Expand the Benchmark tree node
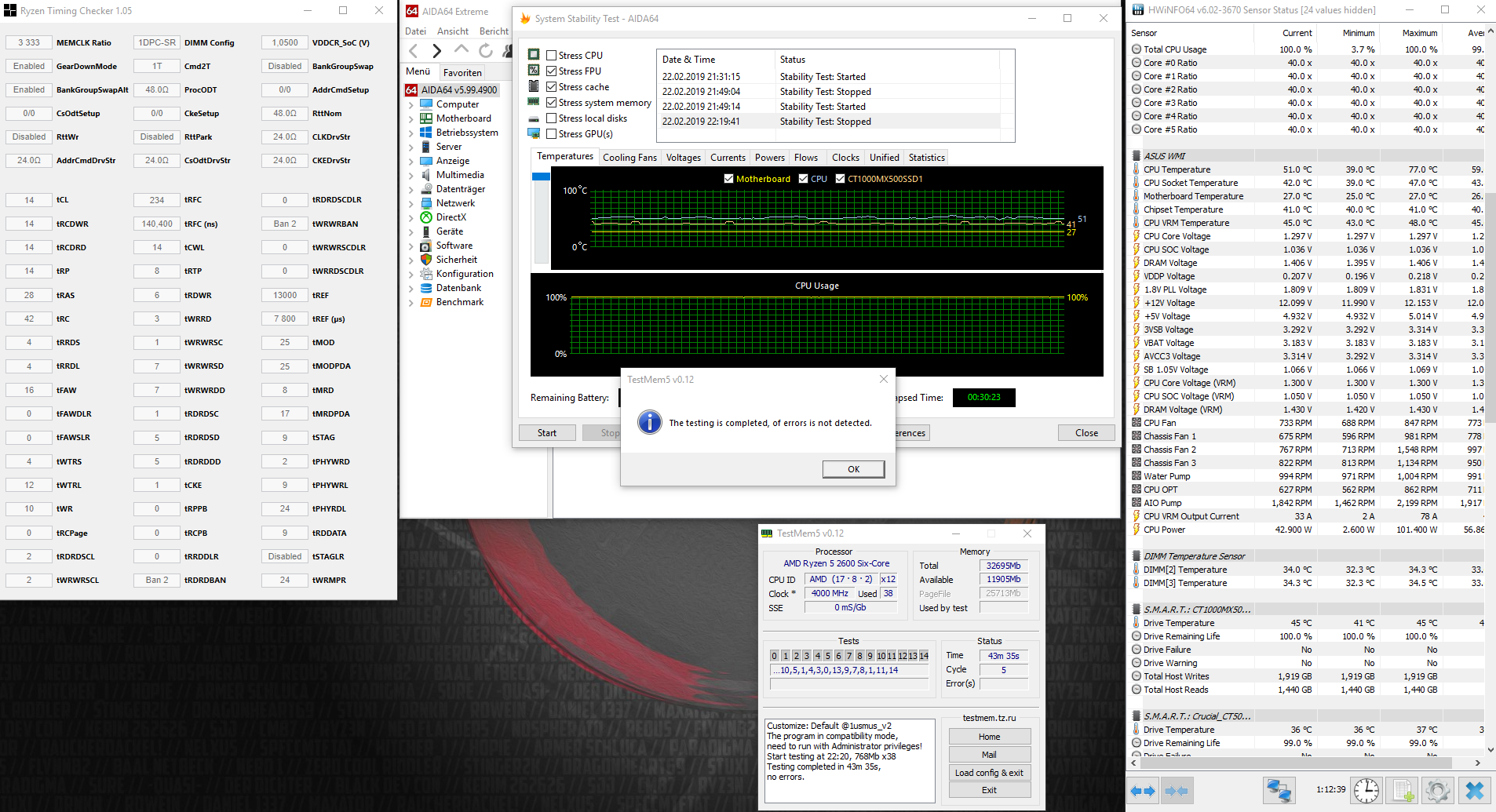This screenshot has width=1496, height=812. coord(411,302)
